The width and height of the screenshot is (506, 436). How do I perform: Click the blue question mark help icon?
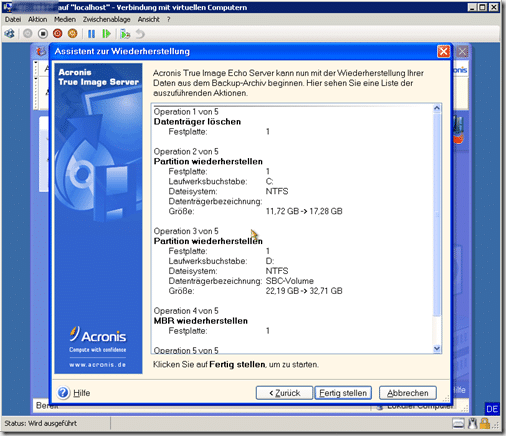point(63,393)
